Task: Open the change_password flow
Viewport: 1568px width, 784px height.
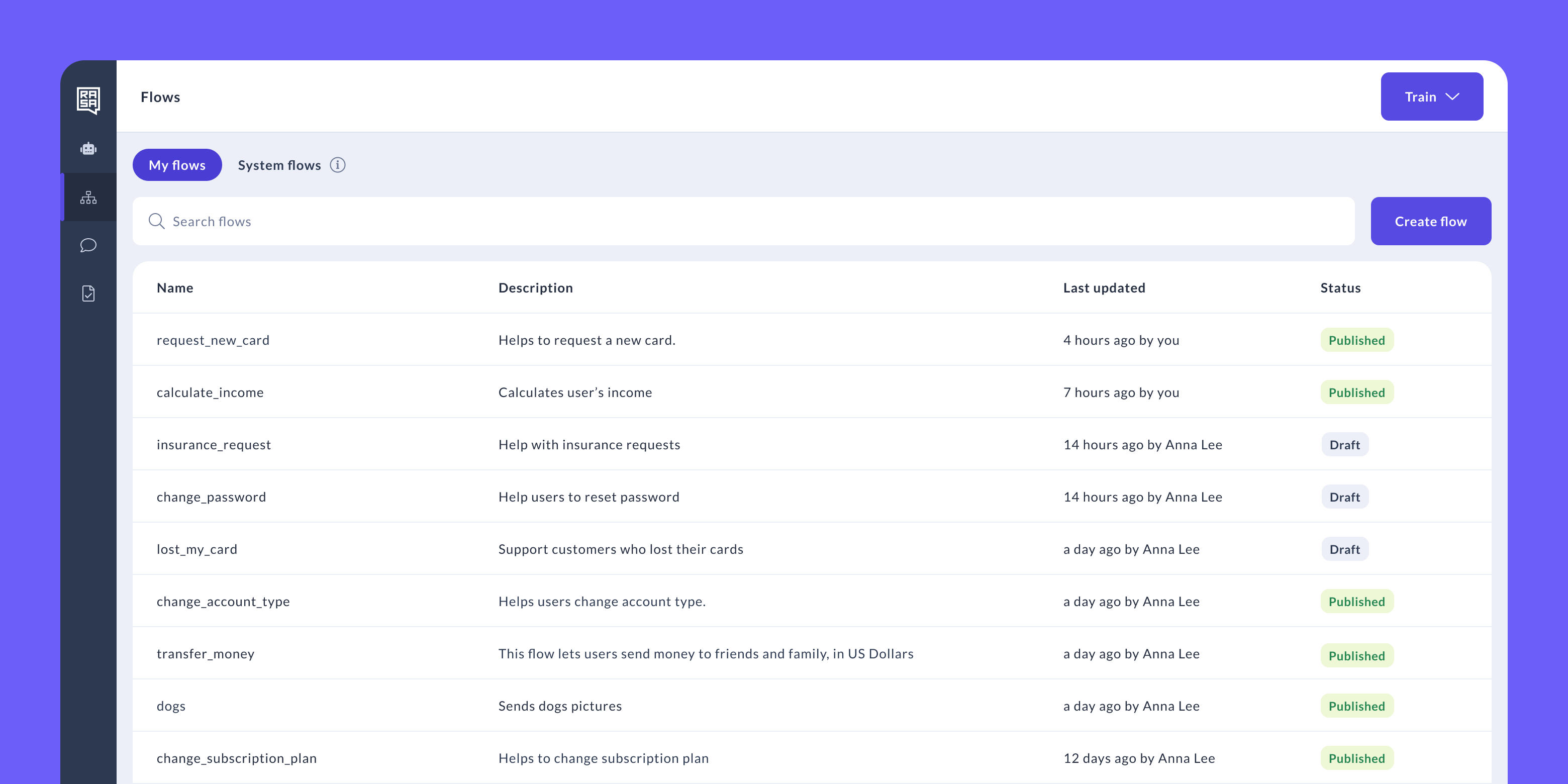Action: 211,498
